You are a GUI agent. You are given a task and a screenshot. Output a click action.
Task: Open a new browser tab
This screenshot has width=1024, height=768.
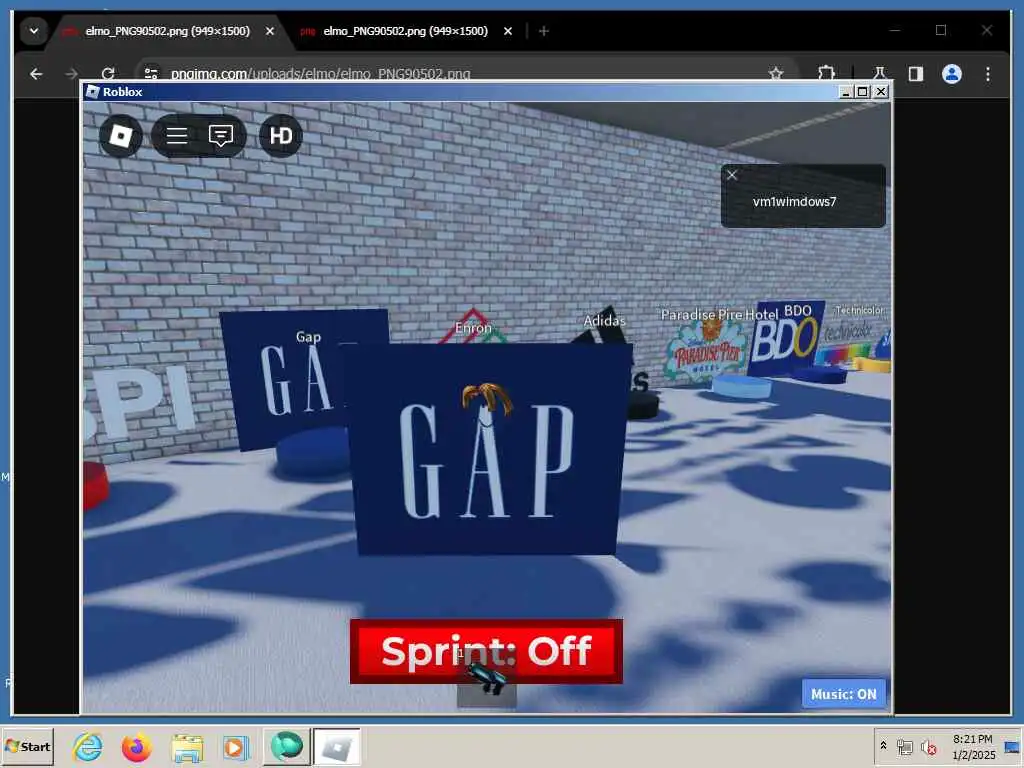[x=543, y=31]
